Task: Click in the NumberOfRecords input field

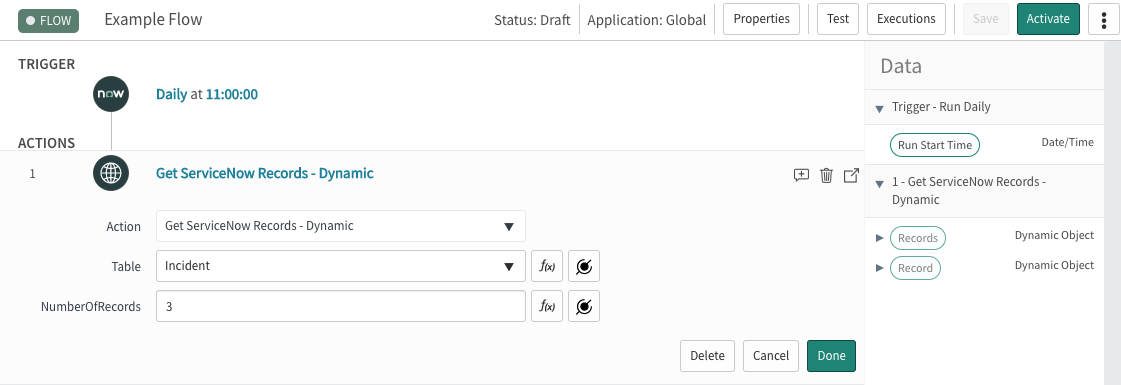Action: pyautogui.click(x=341, y=306)
